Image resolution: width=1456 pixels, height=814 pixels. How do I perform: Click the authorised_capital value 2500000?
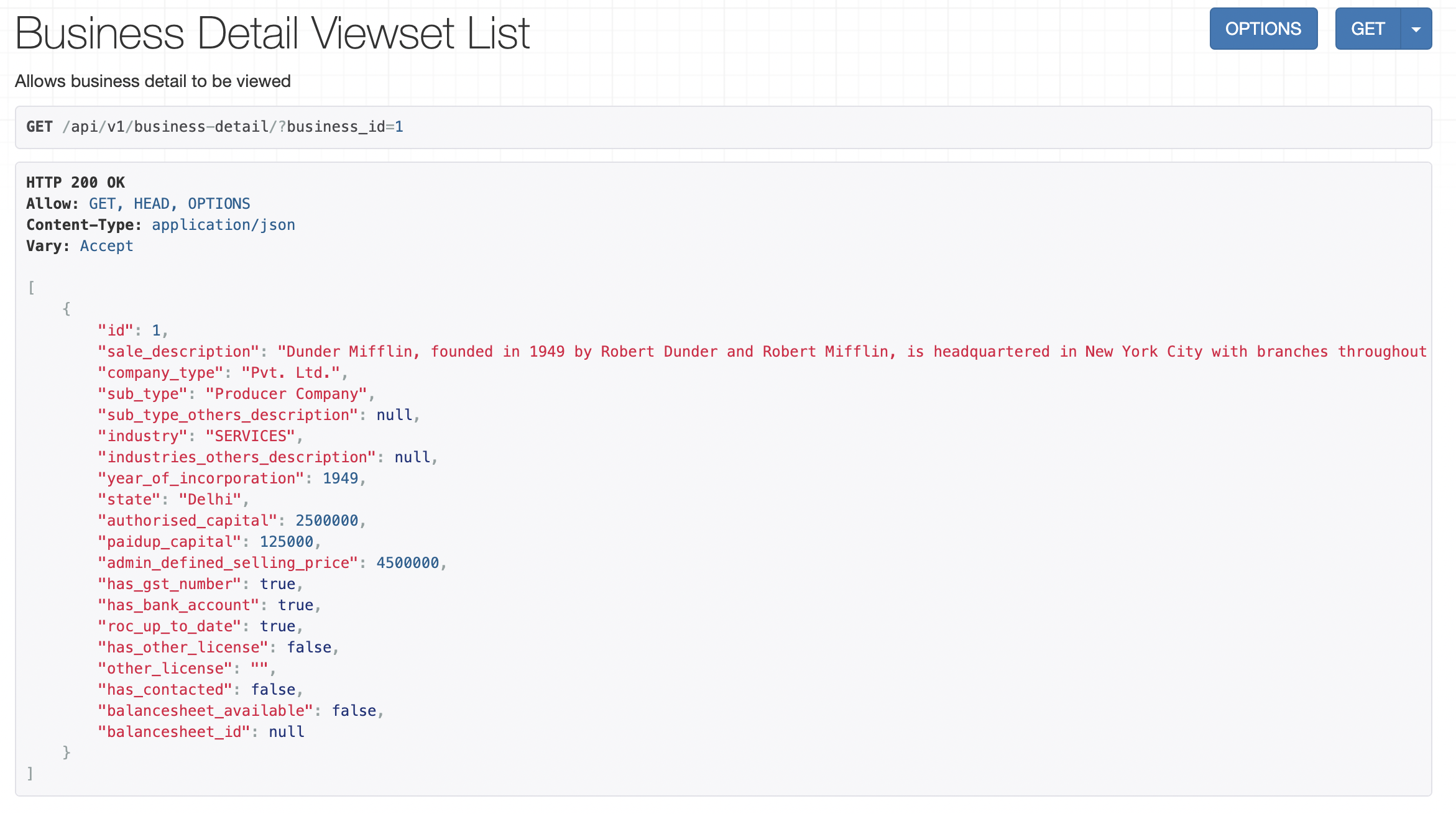(326, 521)
